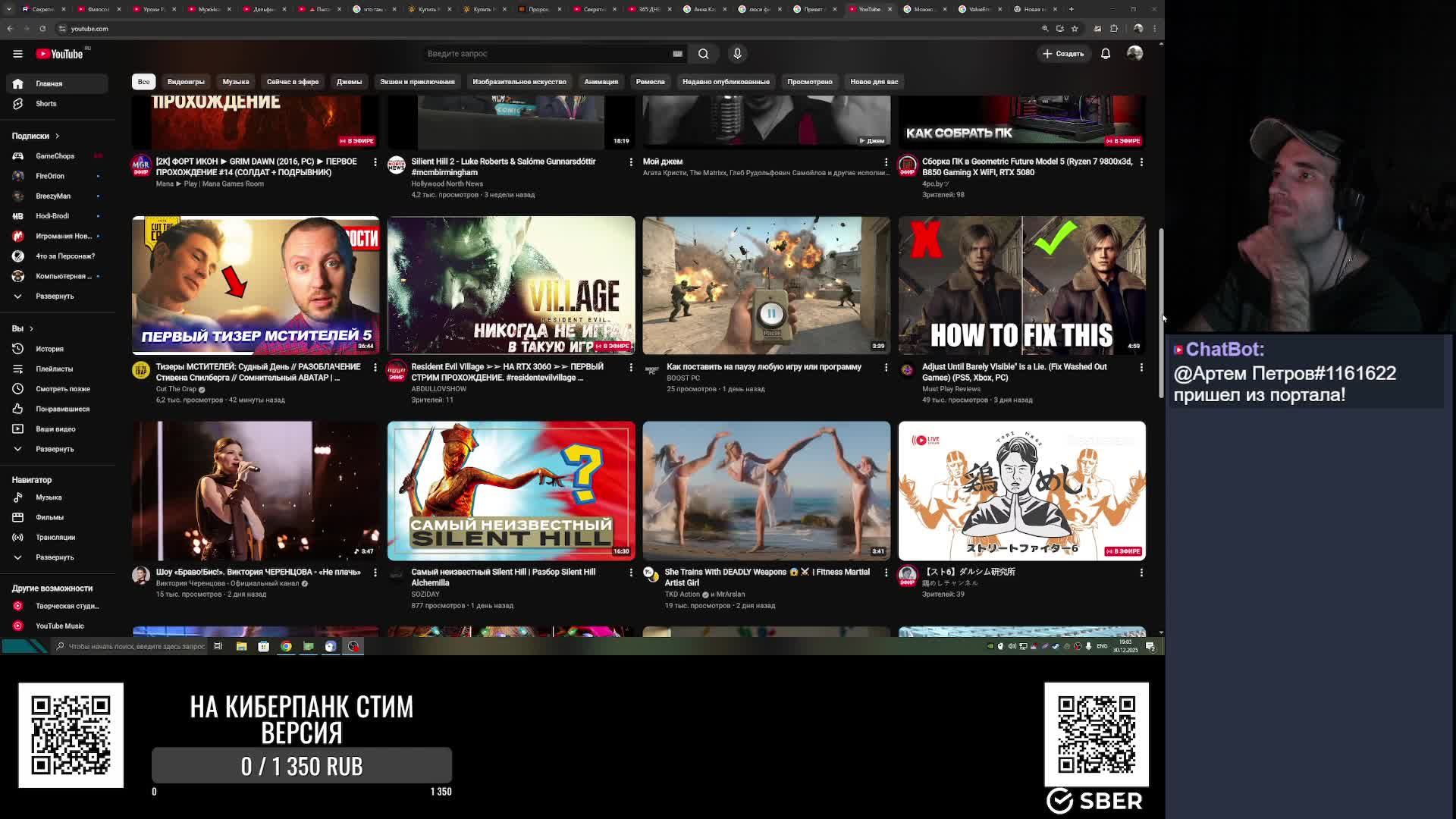Expand the Subscriptions list with Развернуть
The image size is (1456, 819).
54,297
